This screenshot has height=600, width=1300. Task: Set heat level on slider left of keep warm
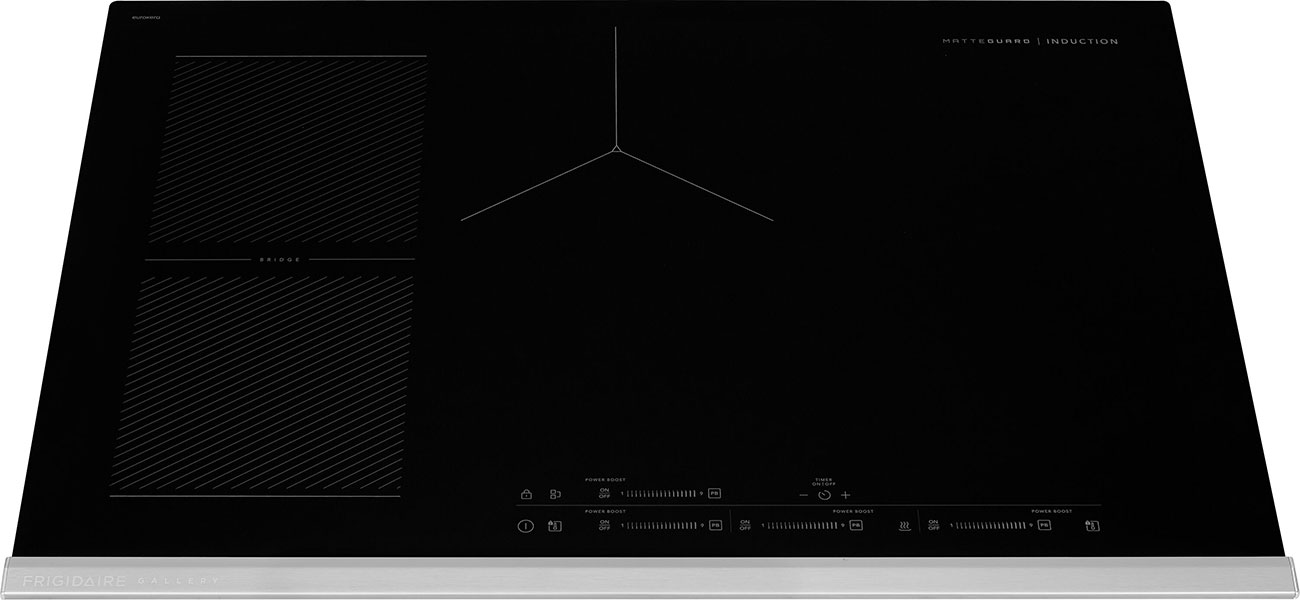click(x=803, y=525)
